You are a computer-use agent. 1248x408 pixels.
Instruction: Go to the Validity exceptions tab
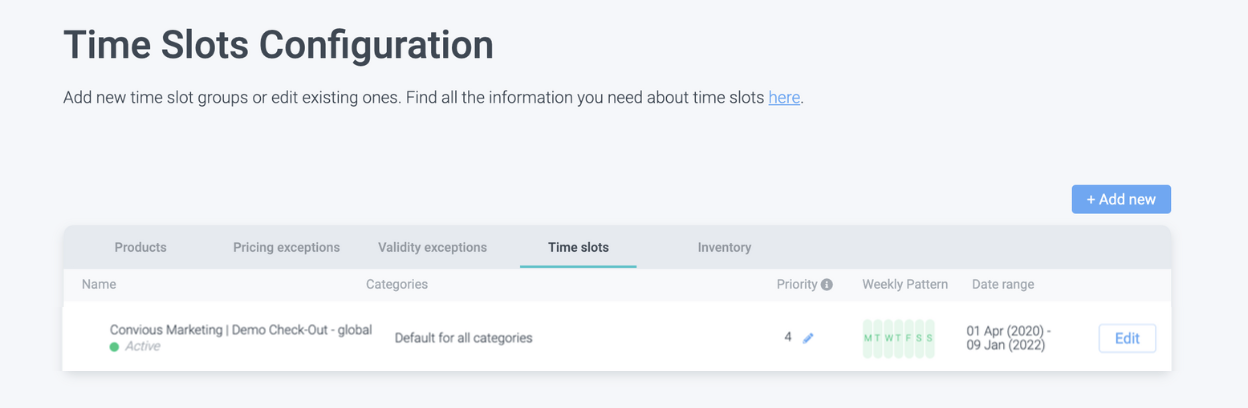pos(432,247)
